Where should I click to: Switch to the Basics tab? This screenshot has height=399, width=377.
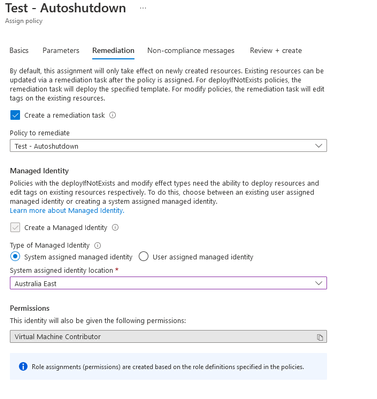click(19, 51)
